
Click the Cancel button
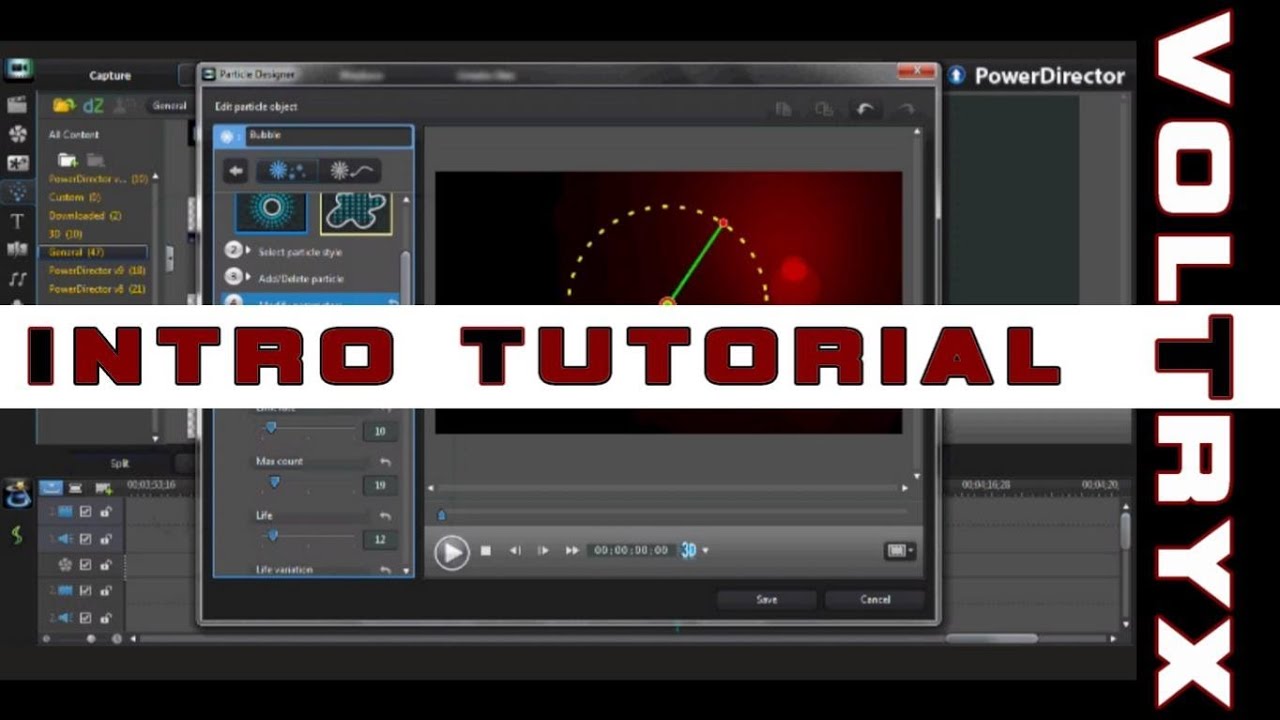tap(875, 600)
